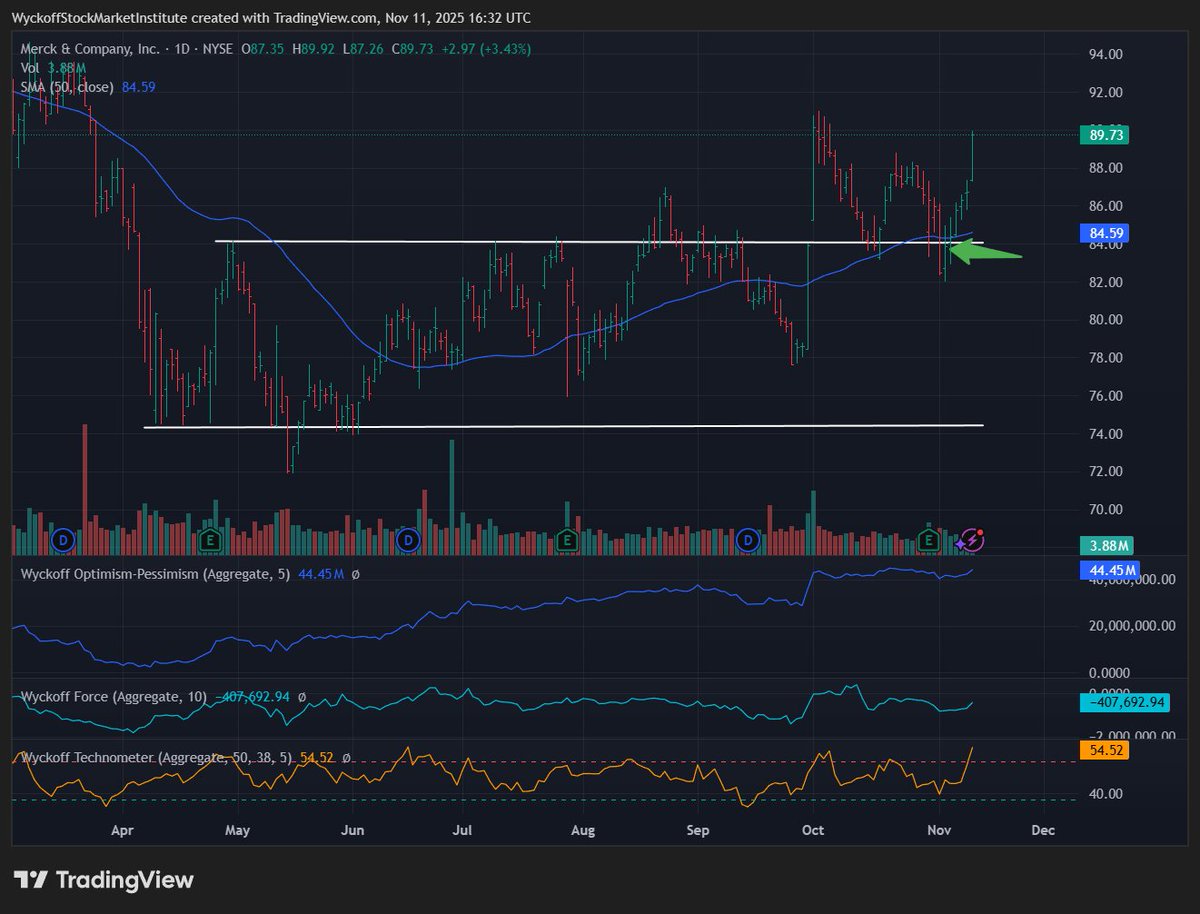Click the Oct label on the time axis
1200x914 pixels.
(x=815, y=830)
